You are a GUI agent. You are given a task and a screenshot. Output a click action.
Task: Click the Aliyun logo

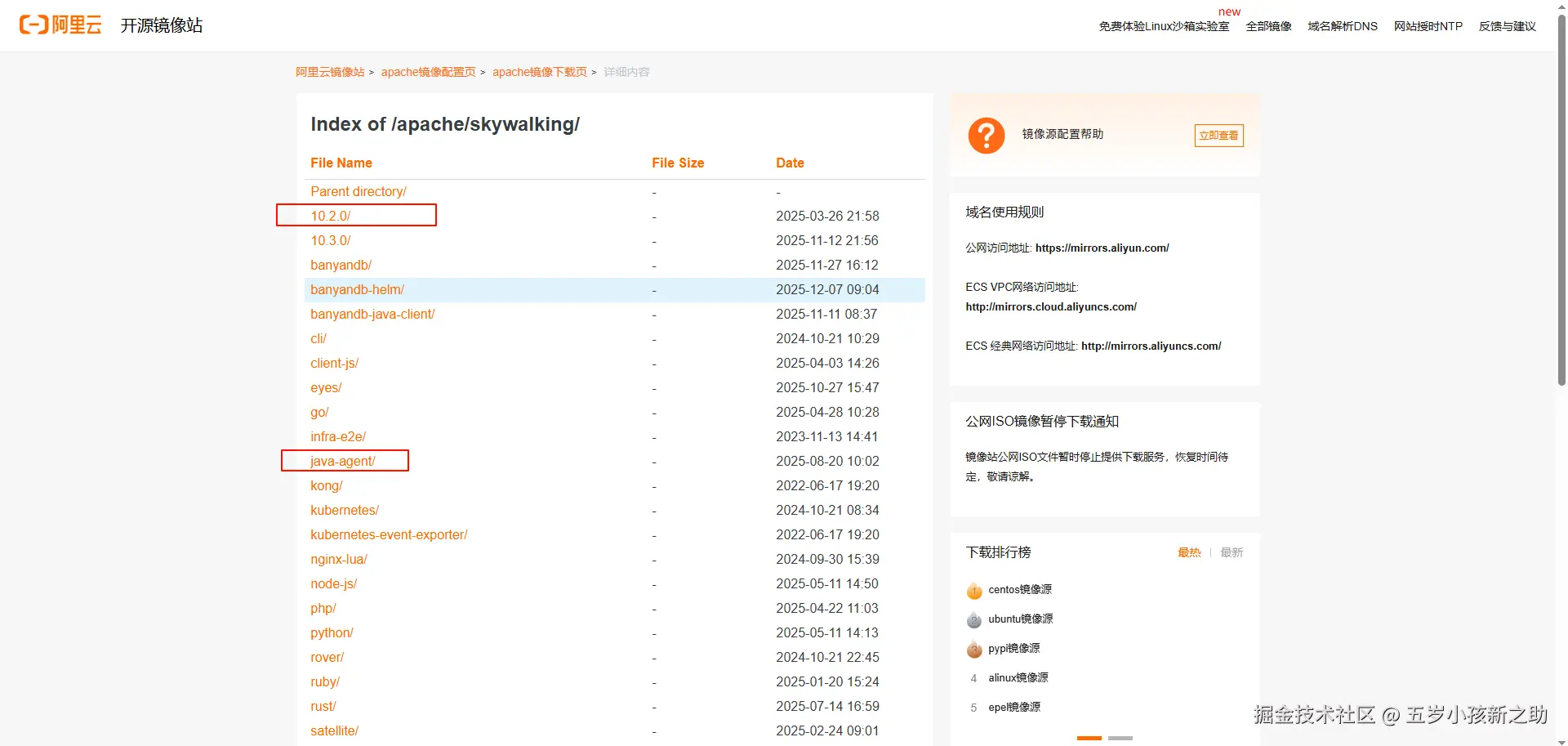[60, 25]
